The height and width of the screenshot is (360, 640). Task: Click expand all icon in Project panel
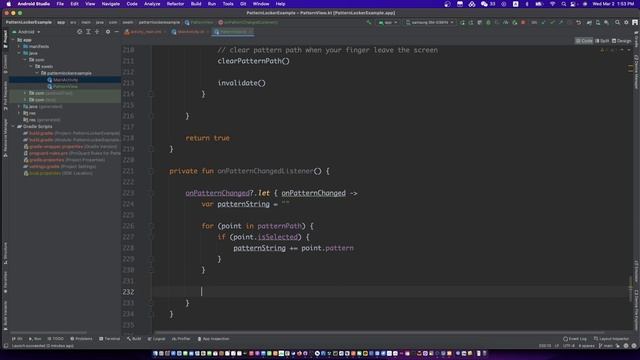(x=88, y=32)
